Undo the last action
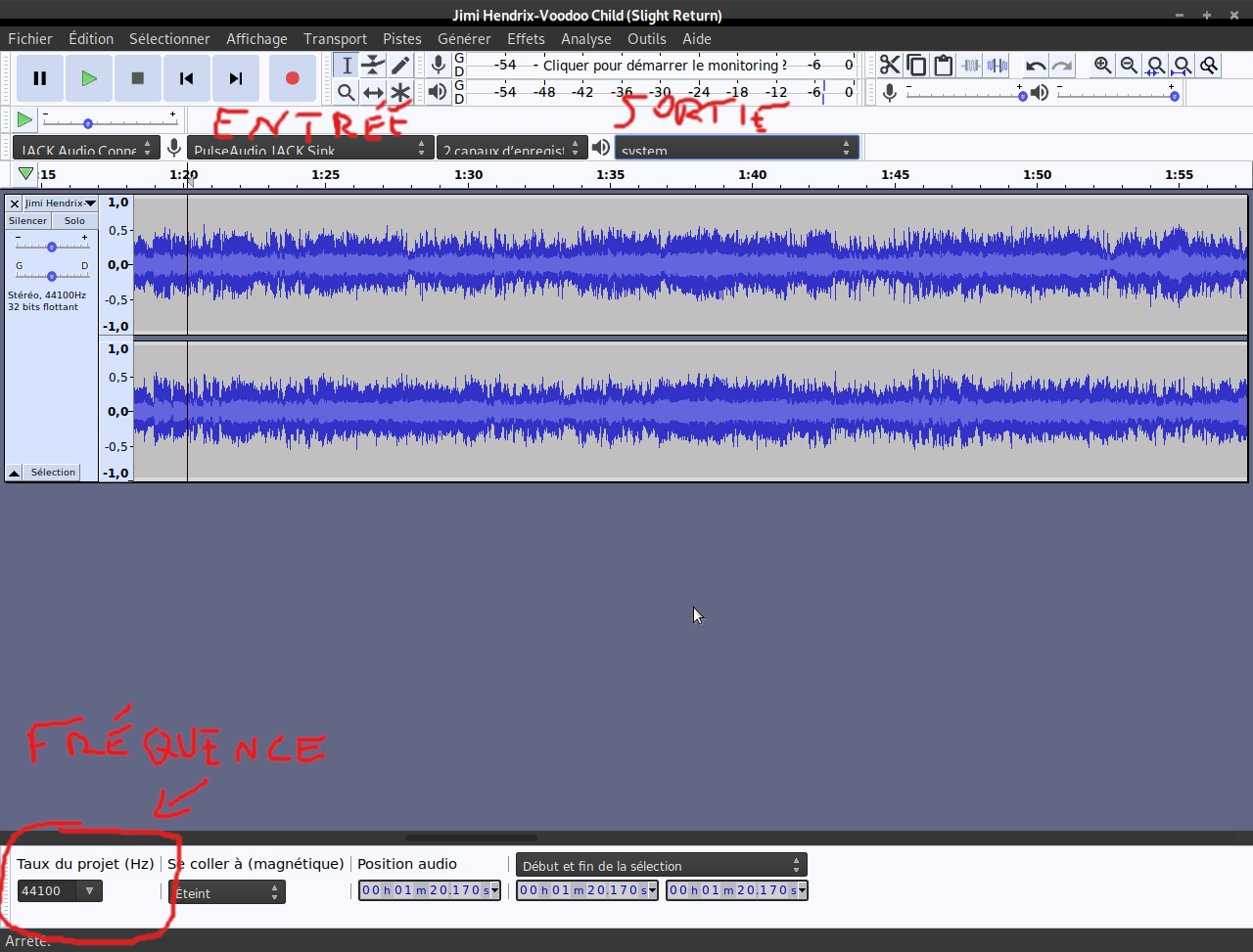Screen dimensions: 1253x952 (x=1036, y=66)
